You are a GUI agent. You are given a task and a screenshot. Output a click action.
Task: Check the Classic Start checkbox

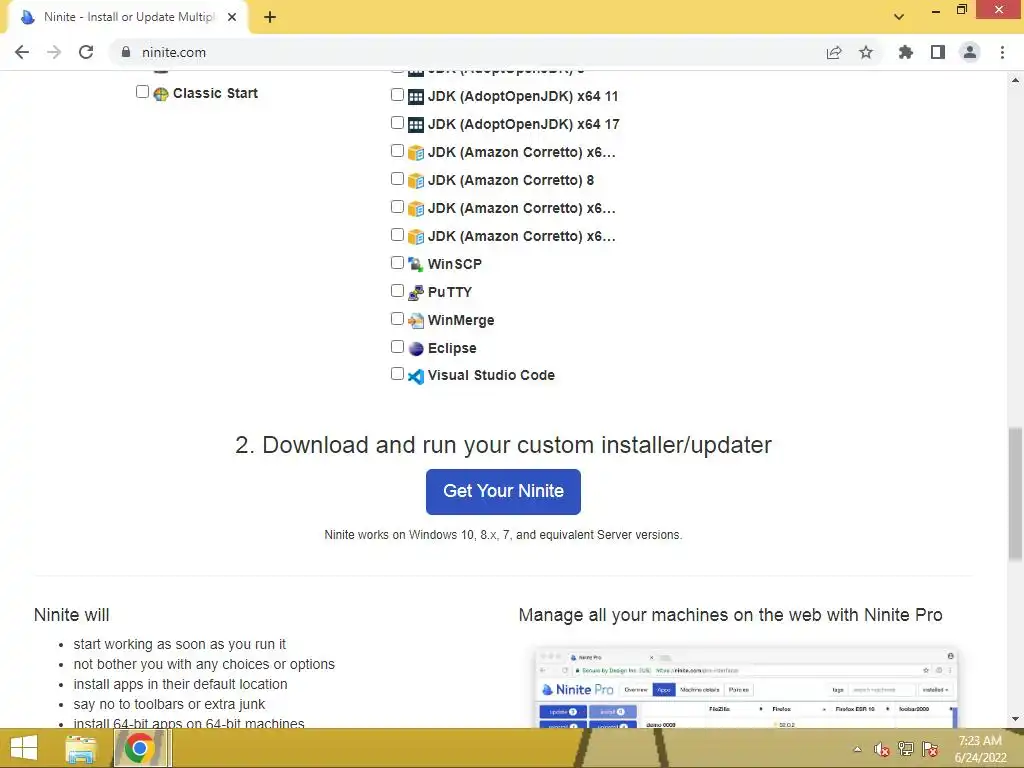point(142,91)
